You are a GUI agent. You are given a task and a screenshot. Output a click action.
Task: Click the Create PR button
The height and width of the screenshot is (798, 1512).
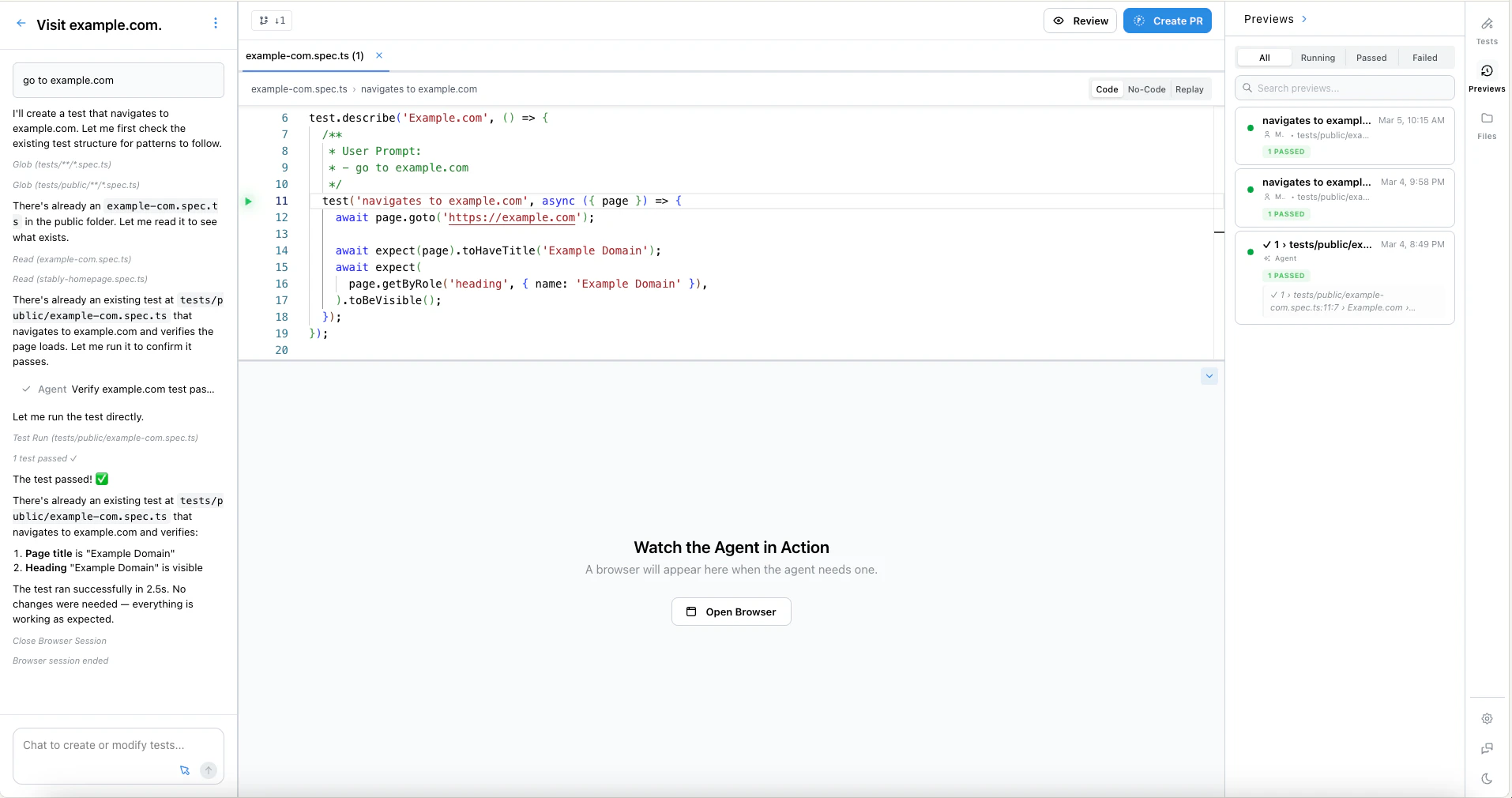pos(1168,21)
